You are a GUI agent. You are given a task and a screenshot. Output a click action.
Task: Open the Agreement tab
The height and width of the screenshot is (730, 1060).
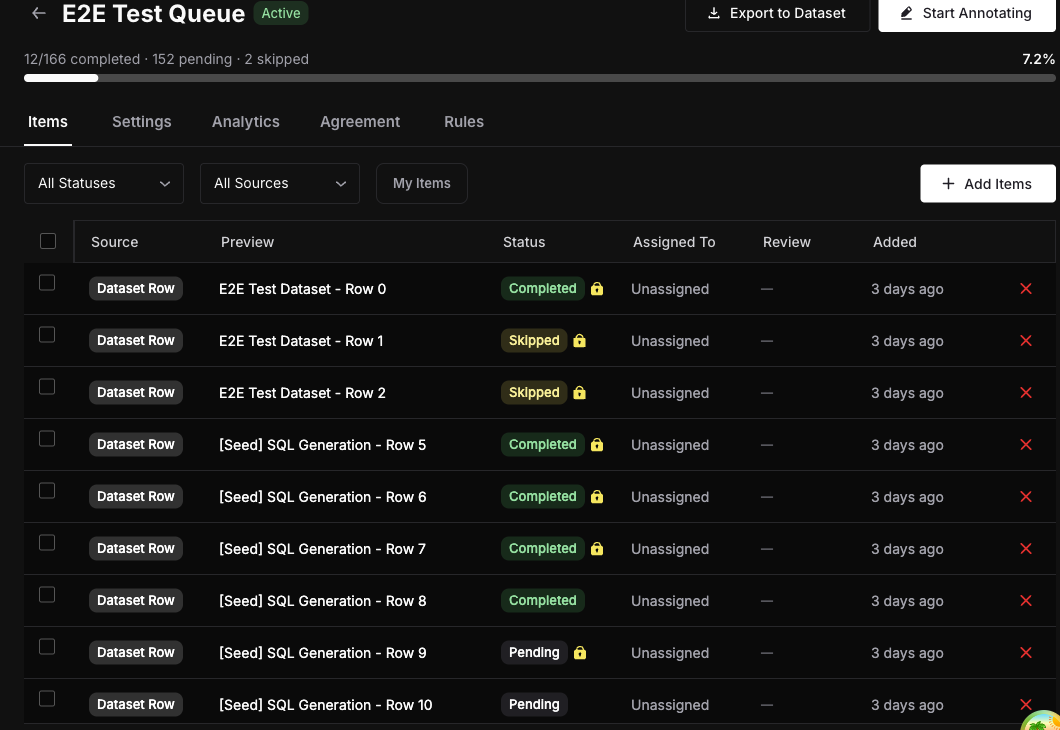click(360, 121)
